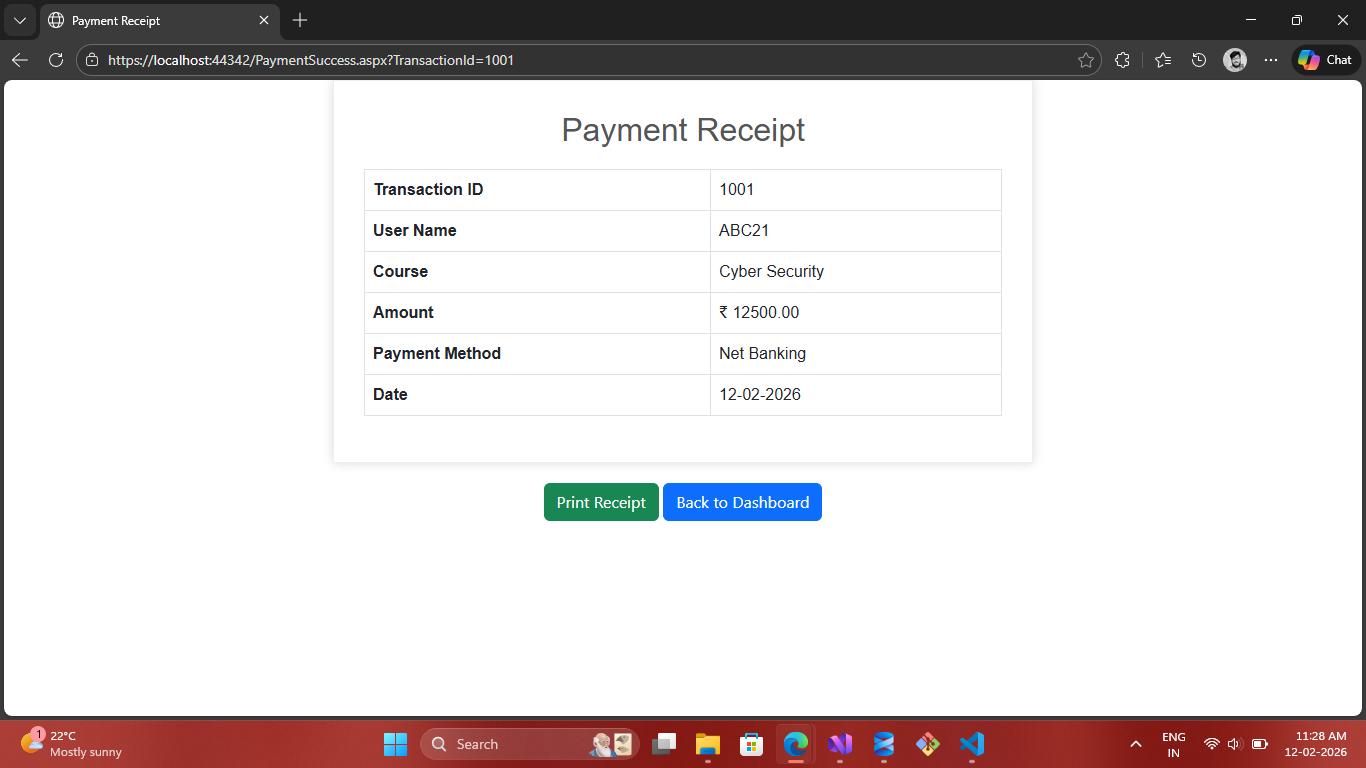View site information lock icon
Screen dimensions: 1366x768
[x=92, y=60]
